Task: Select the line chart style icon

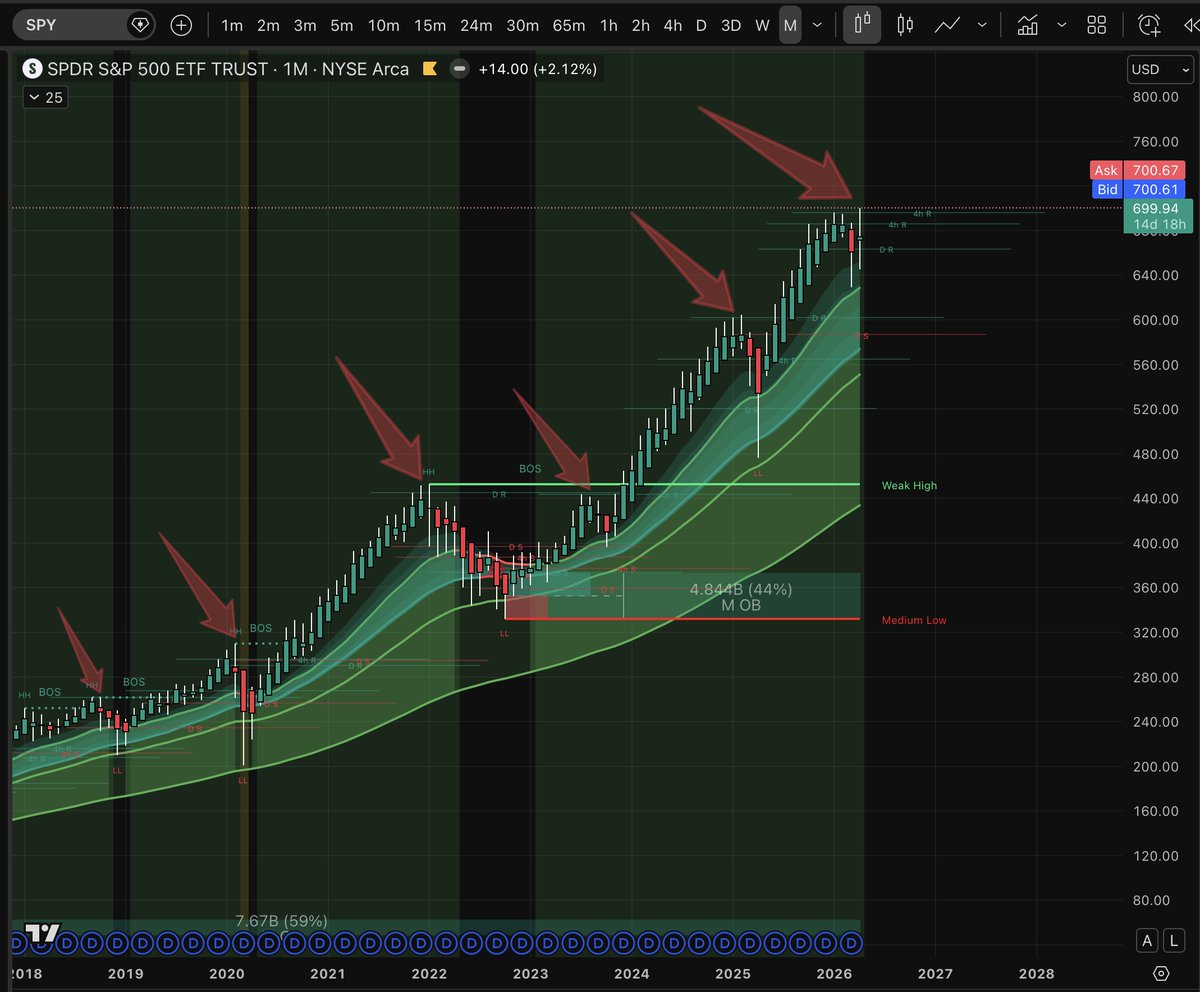Action: pos(947,24)
